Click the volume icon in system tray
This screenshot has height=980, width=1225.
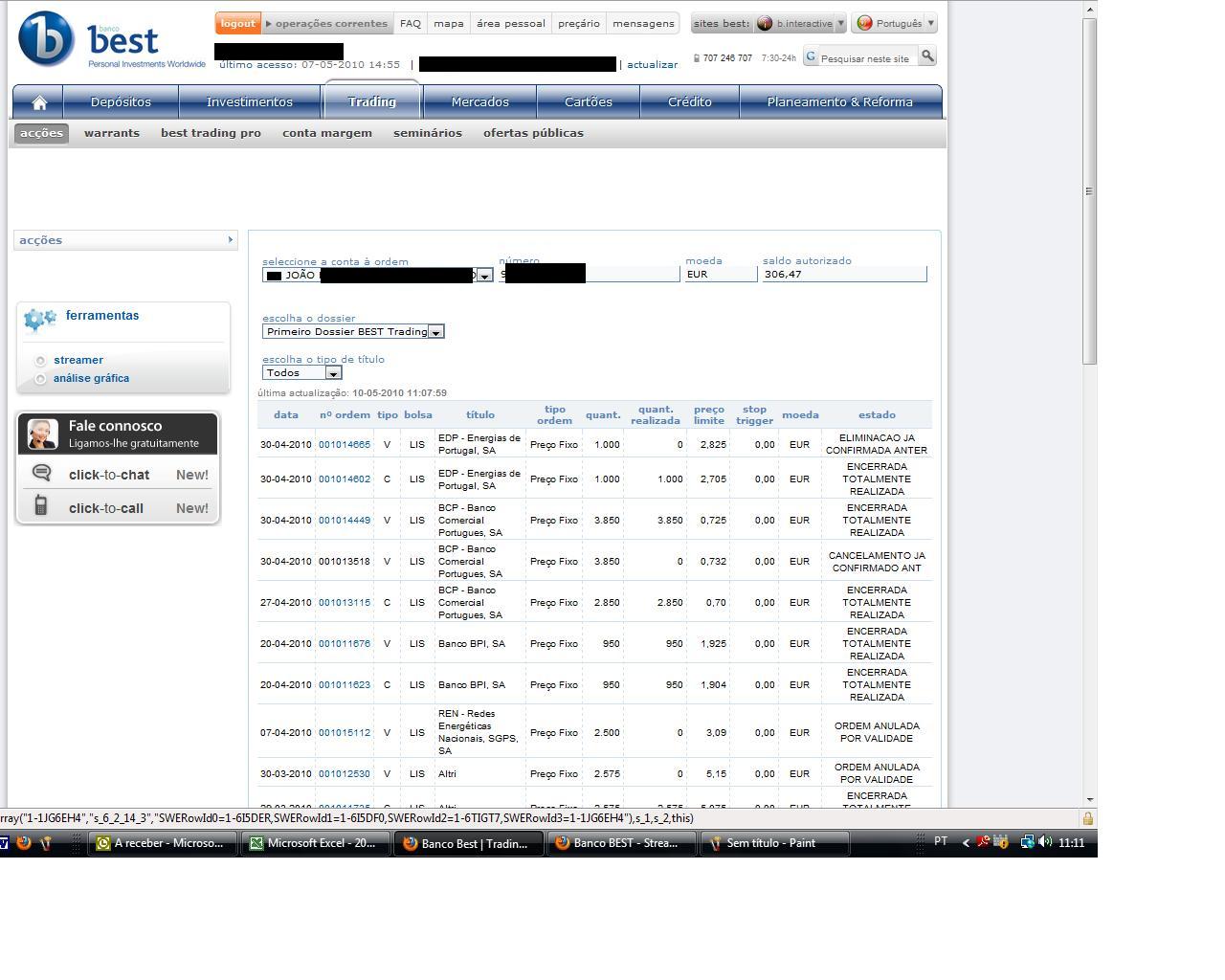tap(1045, 842)
